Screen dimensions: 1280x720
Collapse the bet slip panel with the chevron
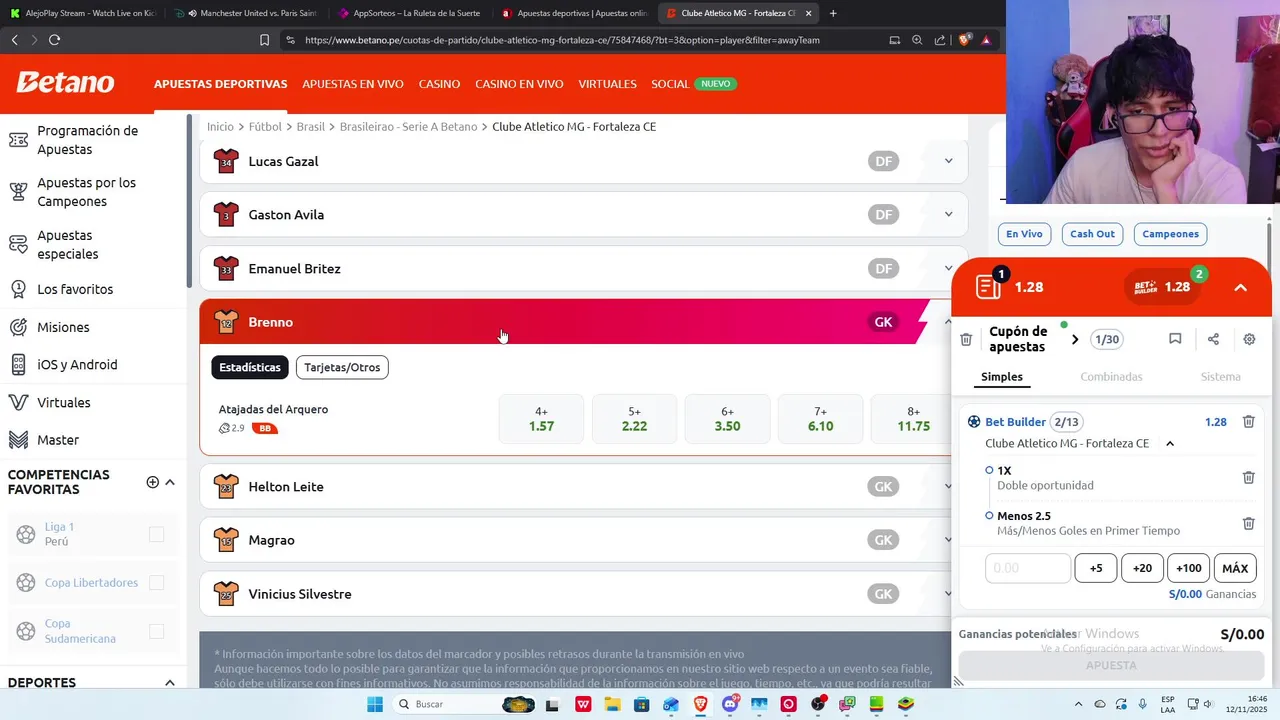pos(1240,287)
